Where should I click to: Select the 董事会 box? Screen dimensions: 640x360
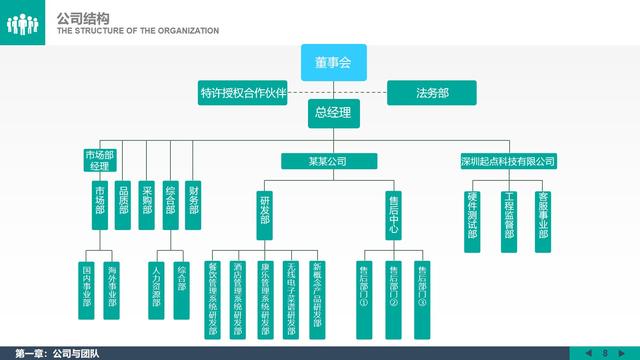tap(333, 62)
